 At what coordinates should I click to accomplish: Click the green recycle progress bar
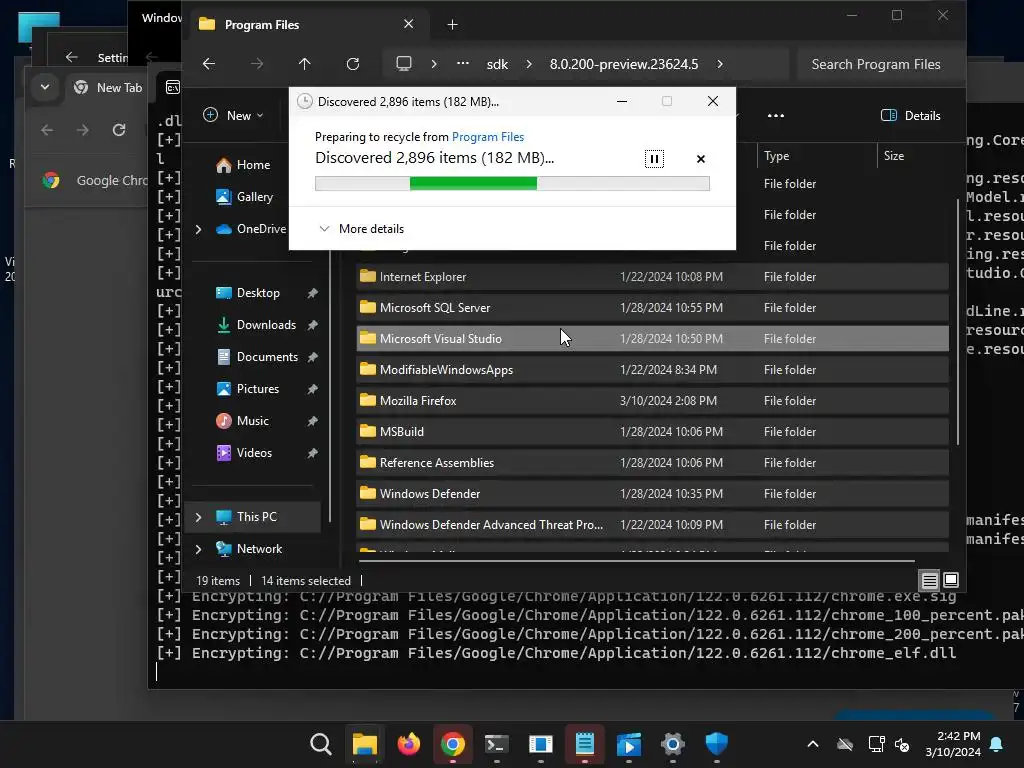coord(512,184)
